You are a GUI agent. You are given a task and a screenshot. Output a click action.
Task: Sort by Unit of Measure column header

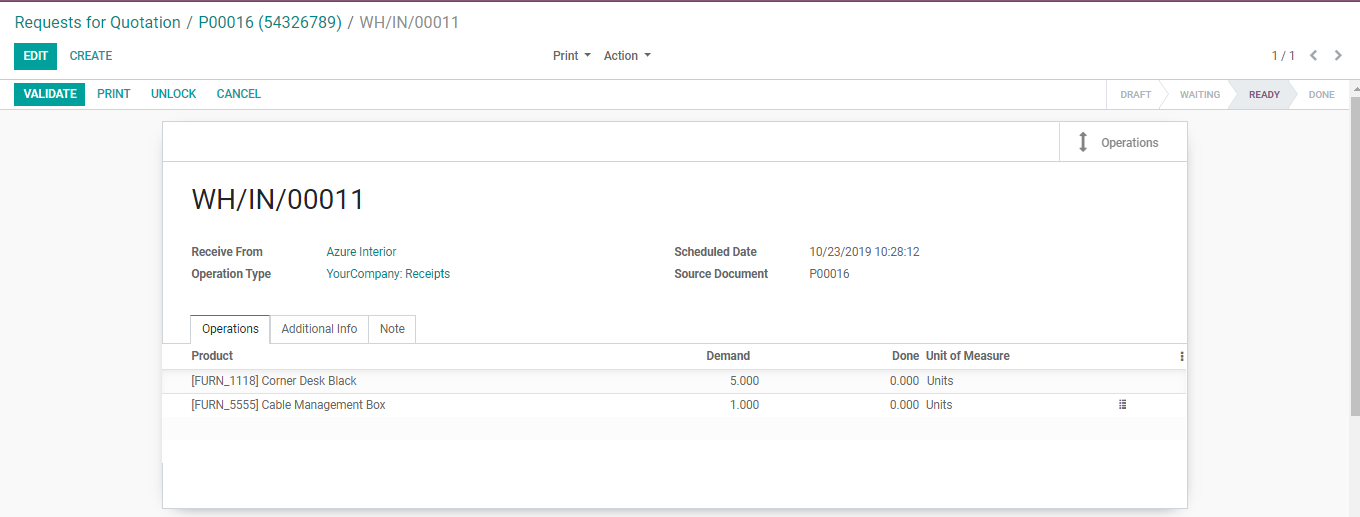(x=968, y=356)
